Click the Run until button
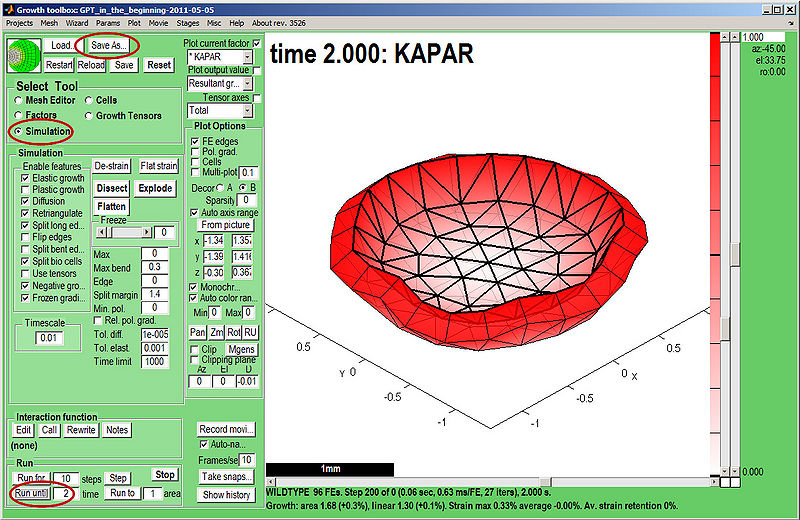This screenshot has height=520, width=800. click(30, 493)
